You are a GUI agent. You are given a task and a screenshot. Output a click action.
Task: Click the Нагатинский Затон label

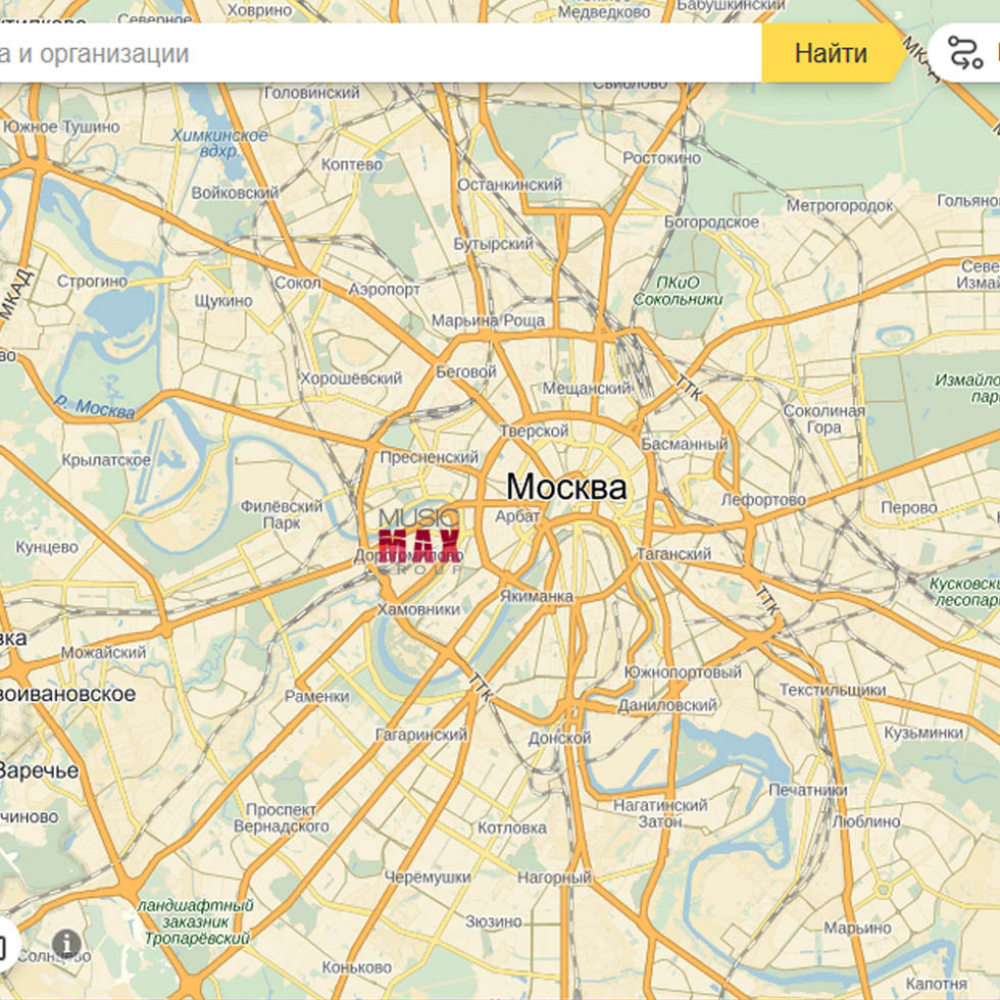pyautogui.click(x=661, y=813)
